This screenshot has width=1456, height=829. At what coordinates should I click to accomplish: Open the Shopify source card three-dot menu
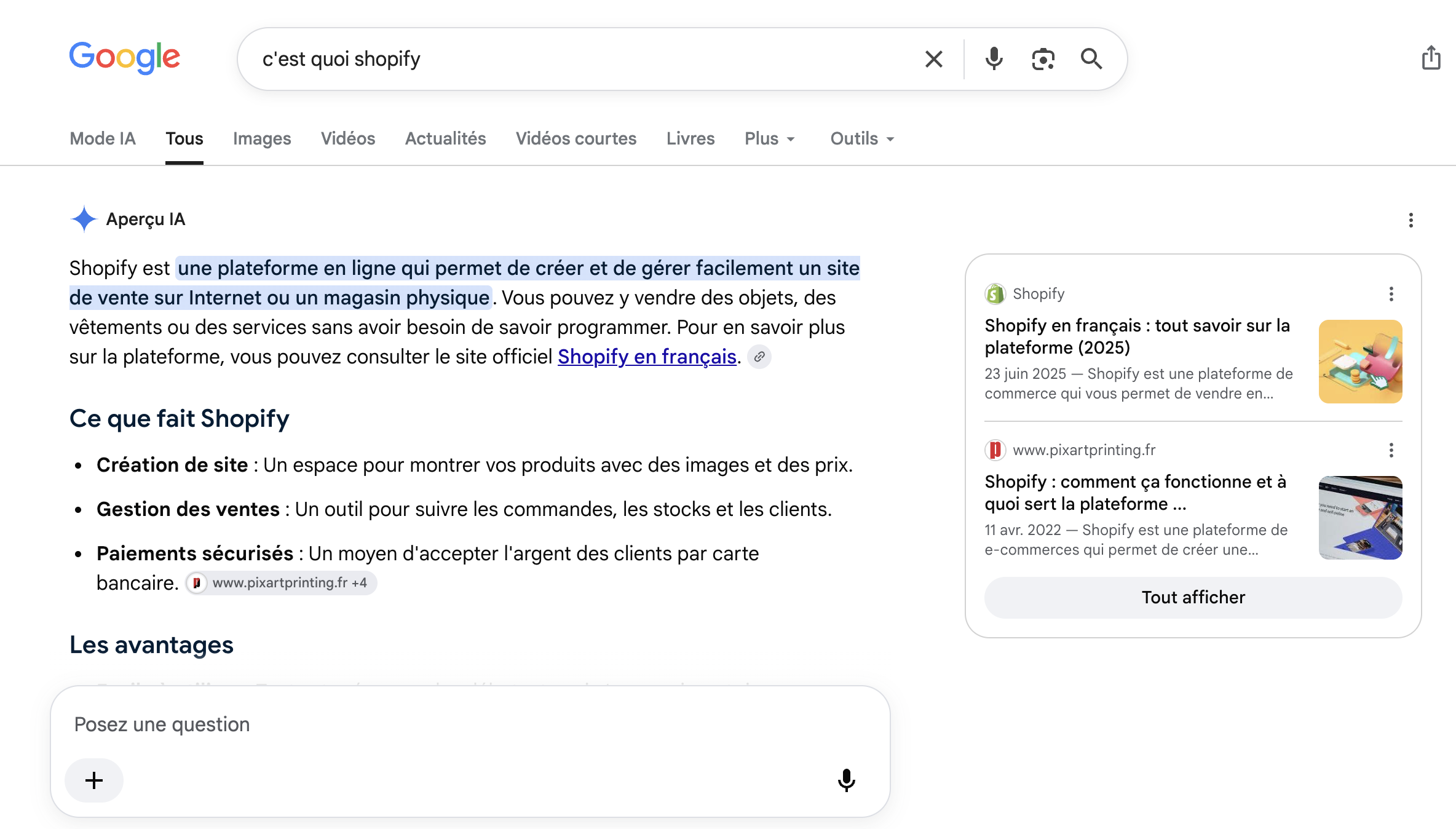click(1391, 294)
